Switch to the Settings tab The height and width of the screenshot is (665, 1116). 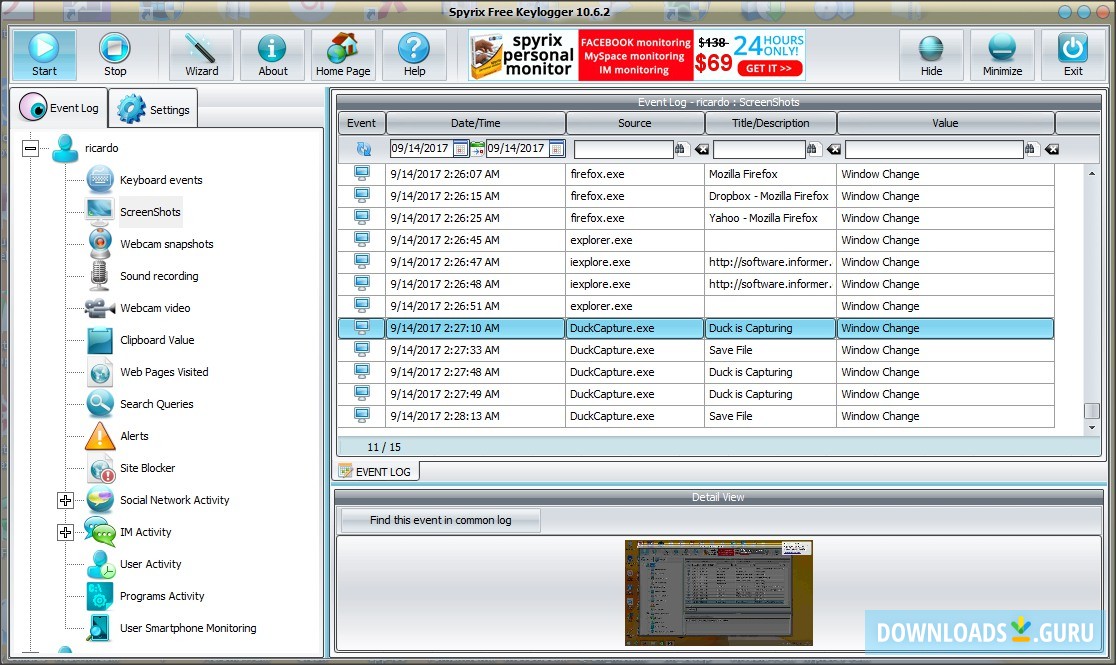tap(154, 110)
